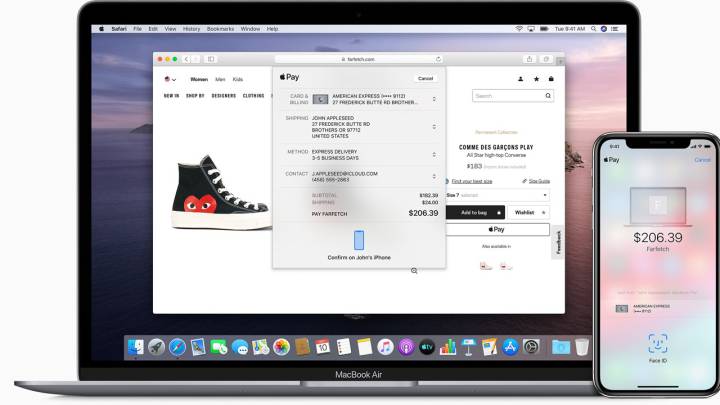Image resolution: width=720 pixels, height=405 pixels.
Task: Open Numbers chart icon in Dock
Action: (448, 348)
